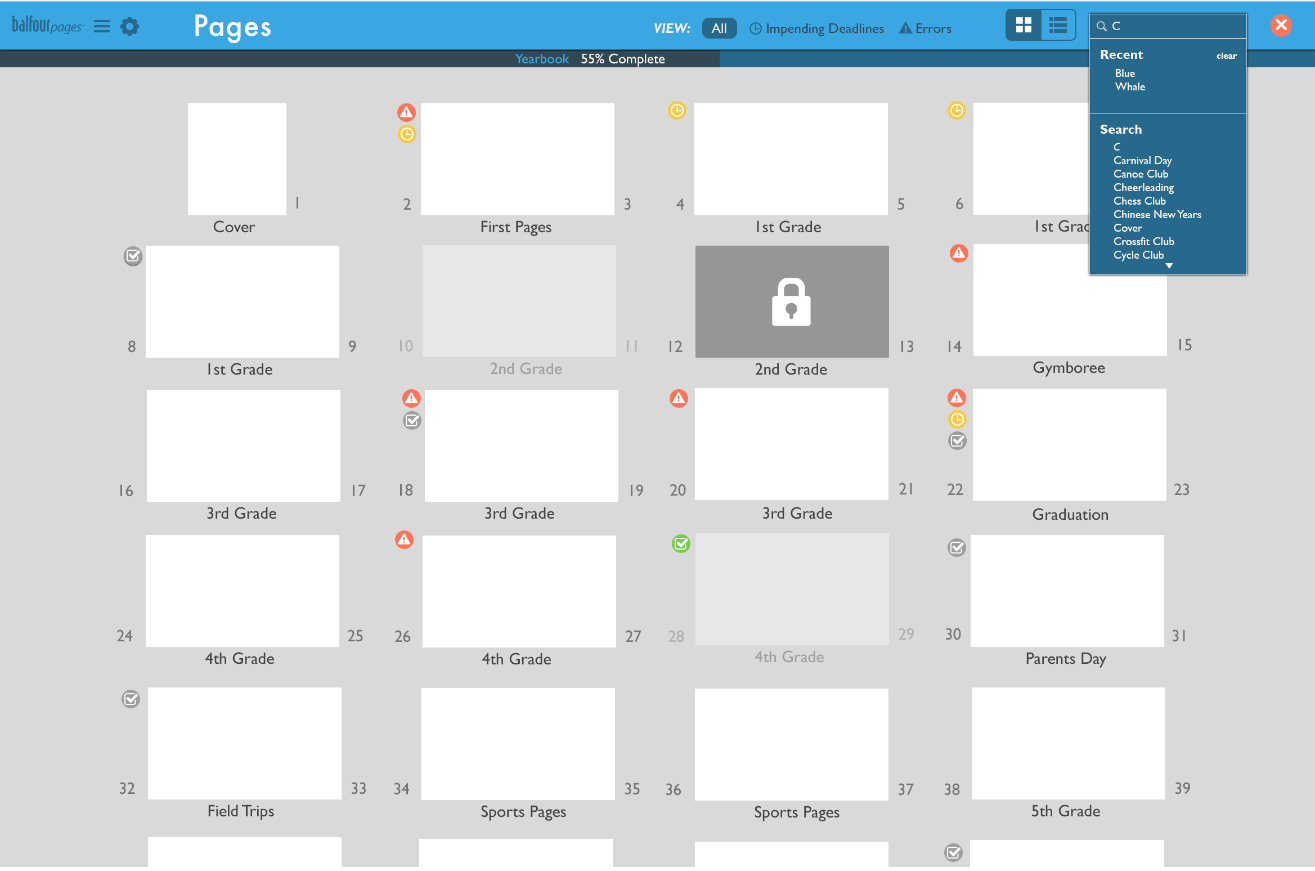Image resolution: width=1315 pixels, height=871 pixels.
Task: Select Crossfit Club from search results
Action: click(x=1143, y=241)
